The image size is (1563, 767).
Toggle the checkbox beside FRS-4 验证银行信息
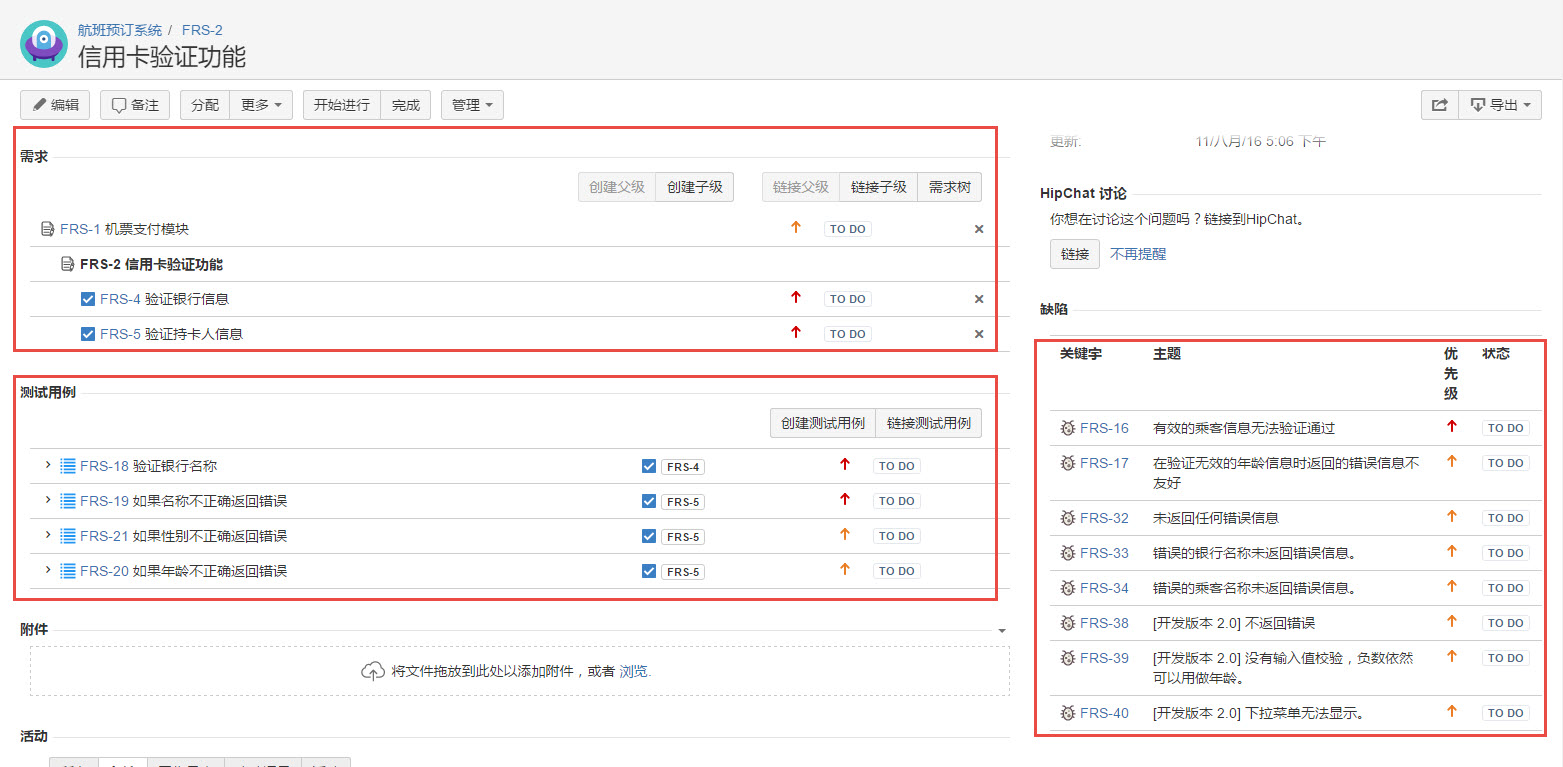[88, 299]
